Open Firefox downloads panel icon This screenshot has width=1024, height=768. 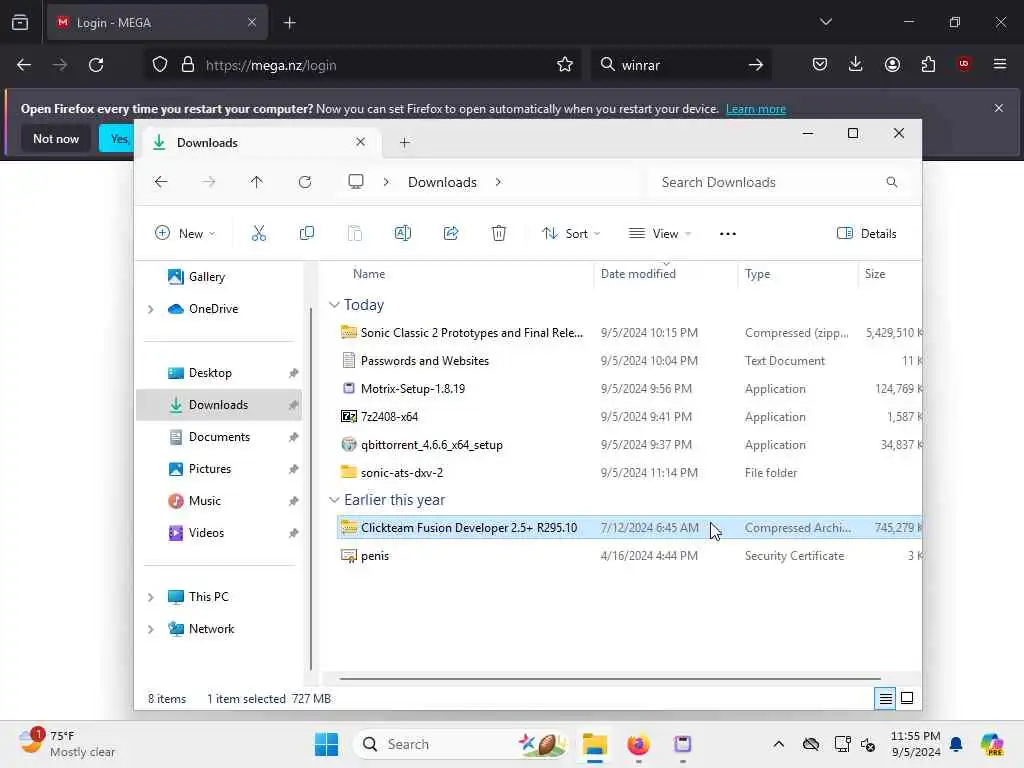(856, 64)
